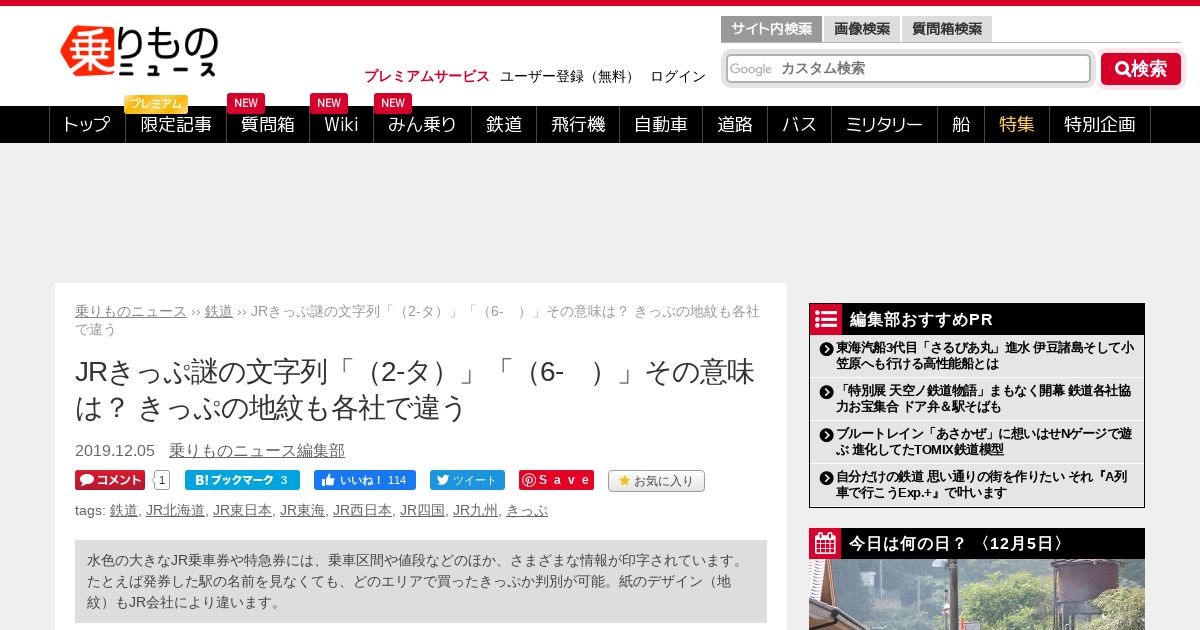The image size is (1200, 630).
Task: Click the list icon beside 編集部おすすめPR
Action: [x=826, y=319]
